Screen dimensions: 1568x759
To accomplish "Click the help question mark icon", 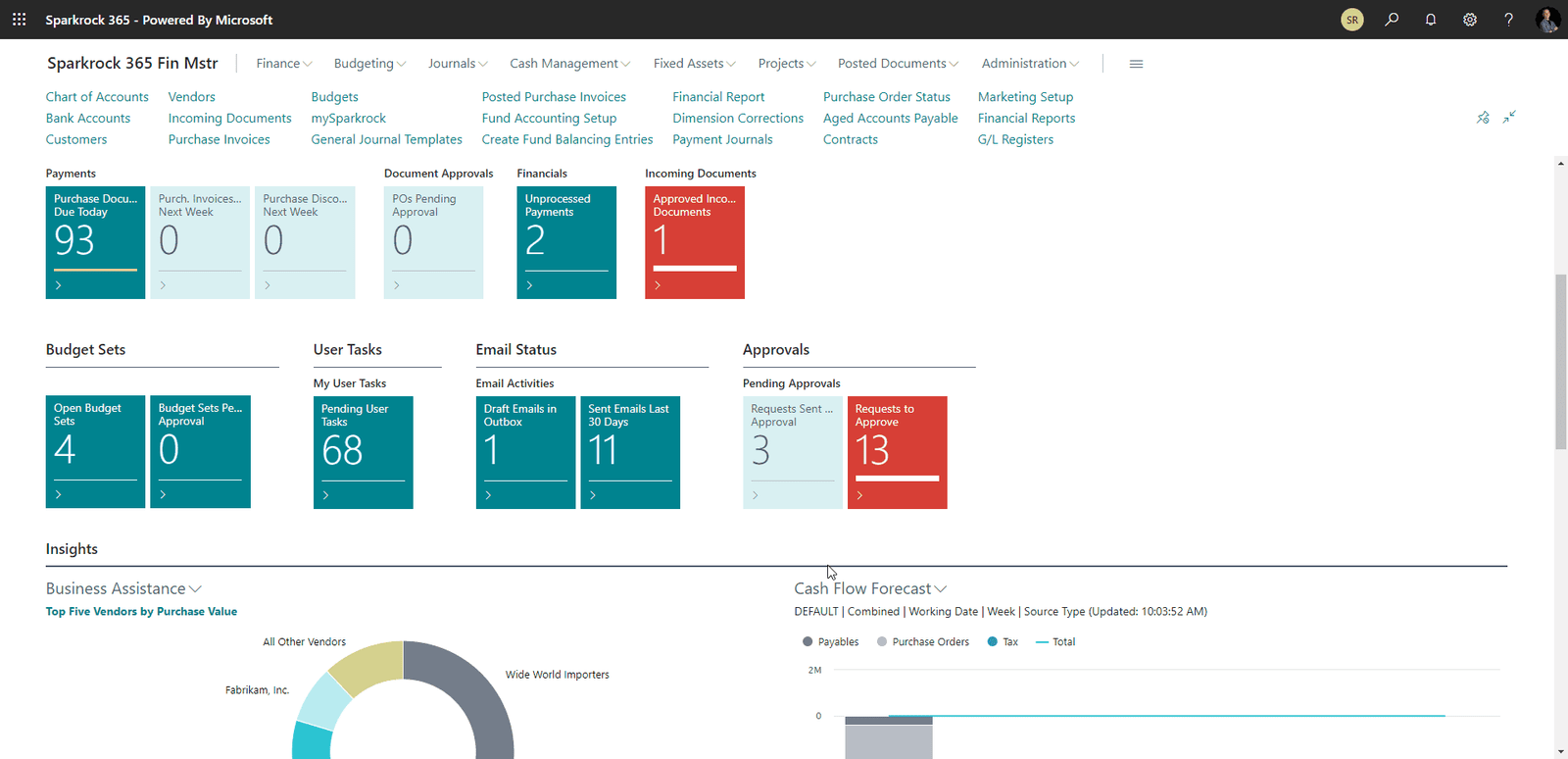I will [x=1508, y=20].
